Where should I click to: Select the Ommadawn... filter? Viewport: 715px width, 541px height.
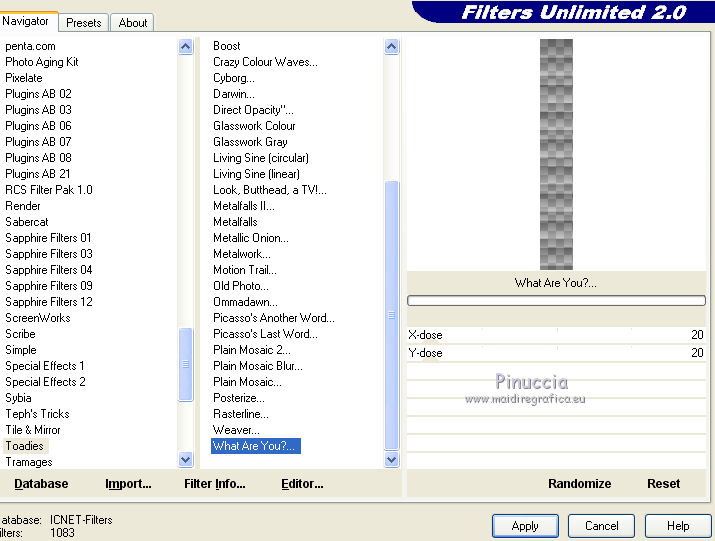point(245,302)
